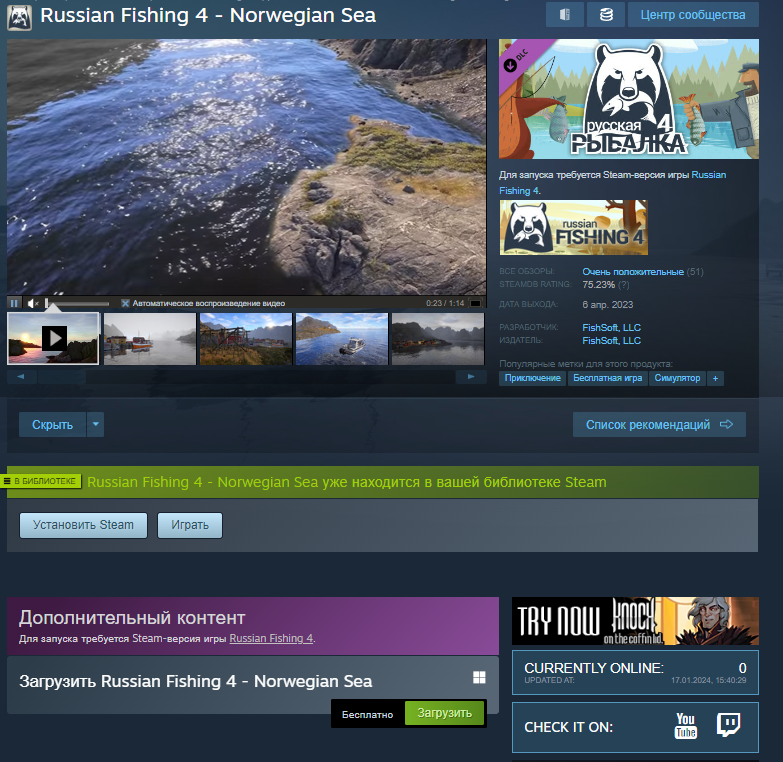Click the thumbnail strip scrollbar handle
The height and width of the screenshot is (762, 783).
coord(62,377)
